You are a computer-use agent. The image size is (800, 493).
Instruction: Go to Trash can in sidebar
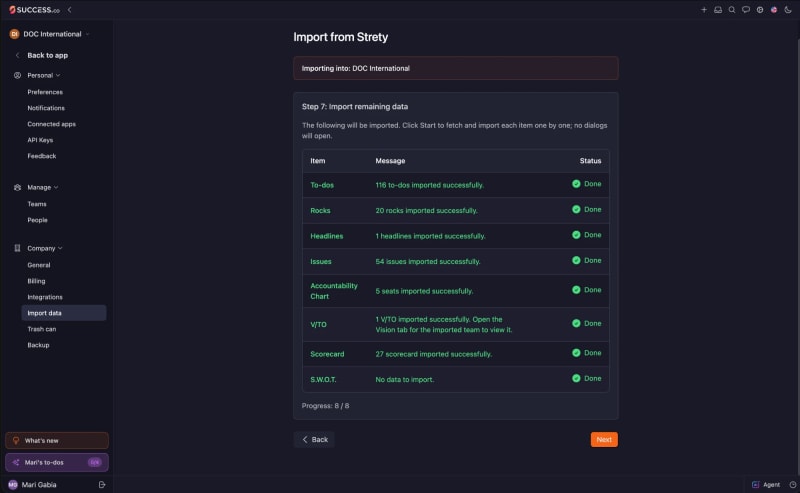pyautogui.click(x=42, y=329)
